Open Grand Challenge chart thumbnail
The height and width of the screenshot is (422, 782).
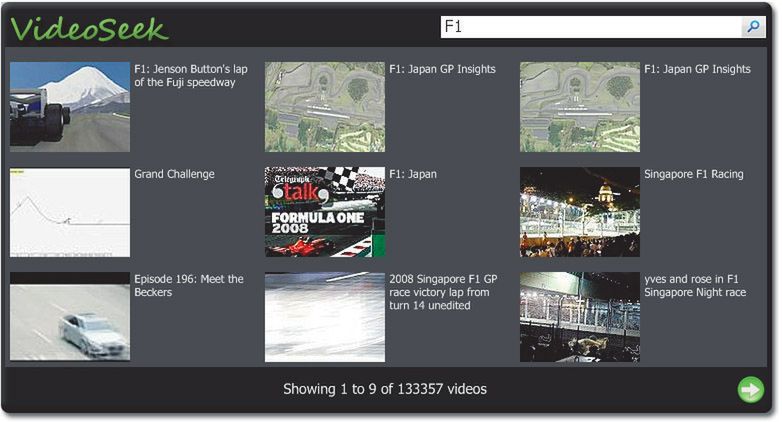[x=70, y=212]
